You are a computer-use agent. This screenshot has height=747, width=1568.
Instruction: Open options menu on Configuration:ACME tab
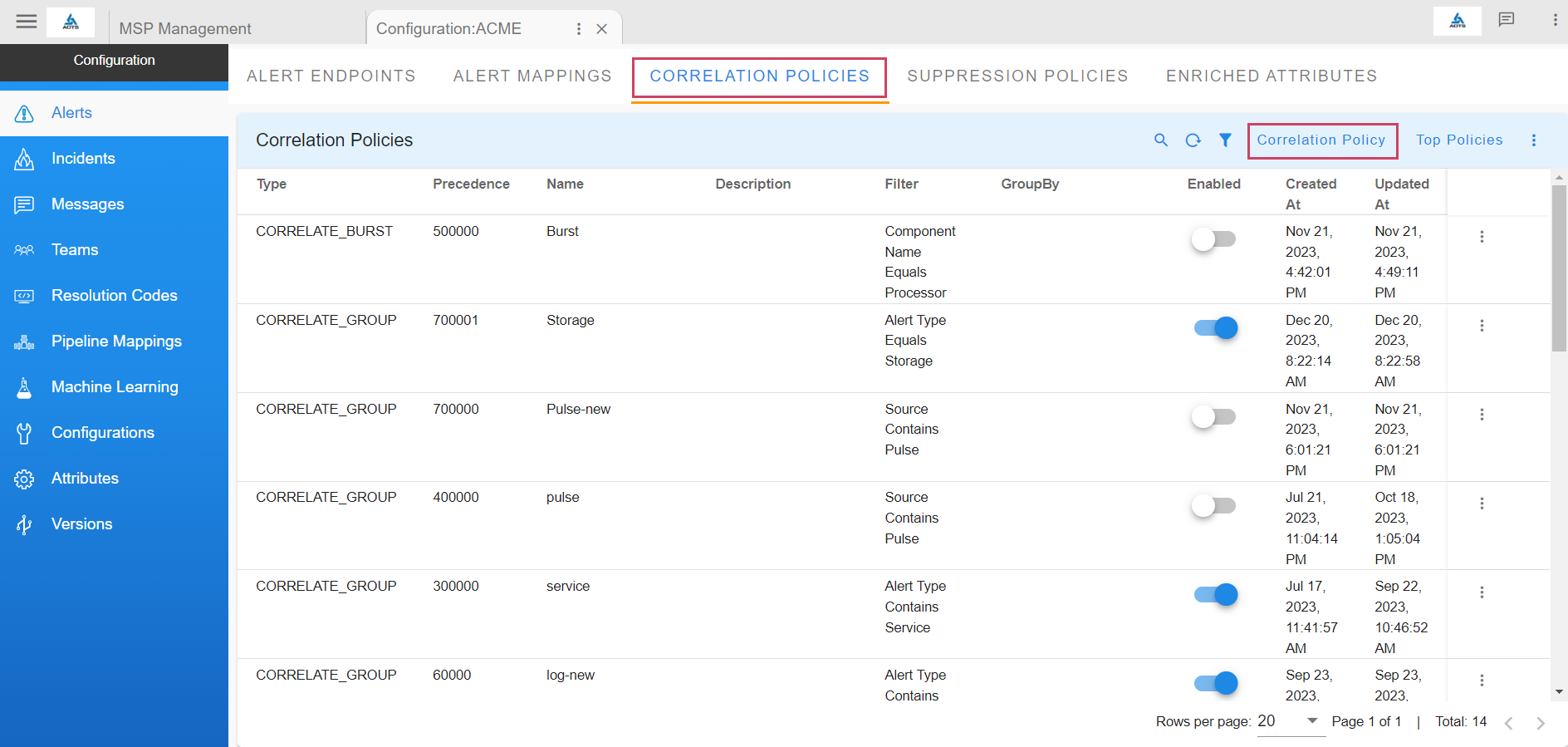579,29
